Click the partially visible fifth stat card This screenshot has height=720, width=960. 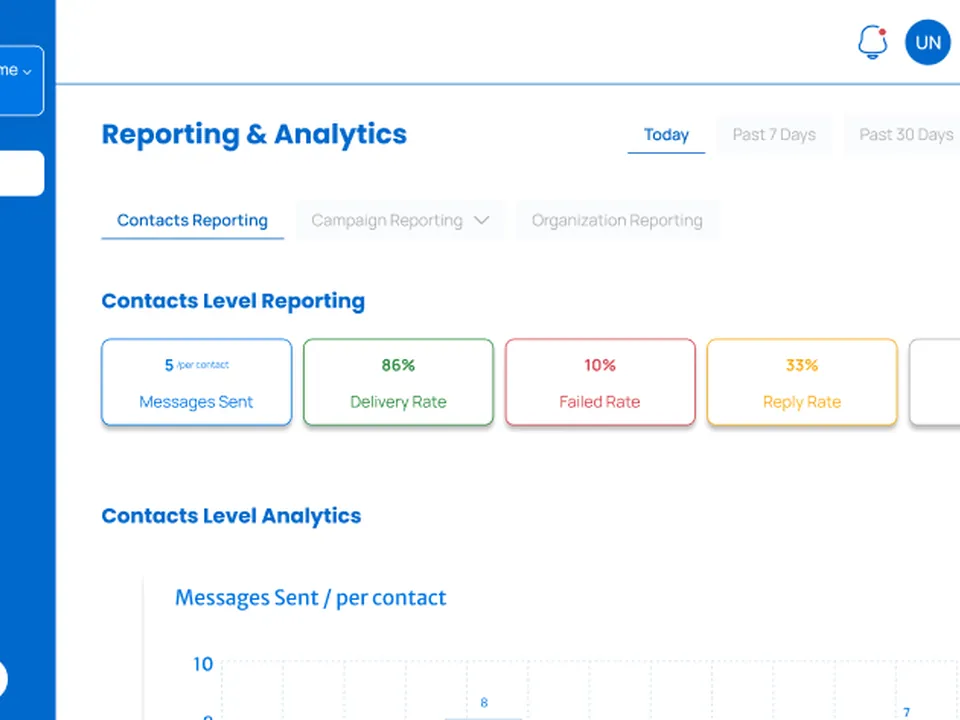[935, 382]
